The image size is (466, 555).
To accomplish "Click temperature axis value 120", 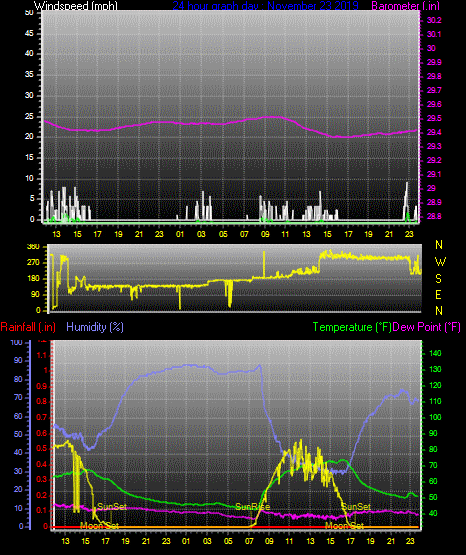I will point(435,385).
